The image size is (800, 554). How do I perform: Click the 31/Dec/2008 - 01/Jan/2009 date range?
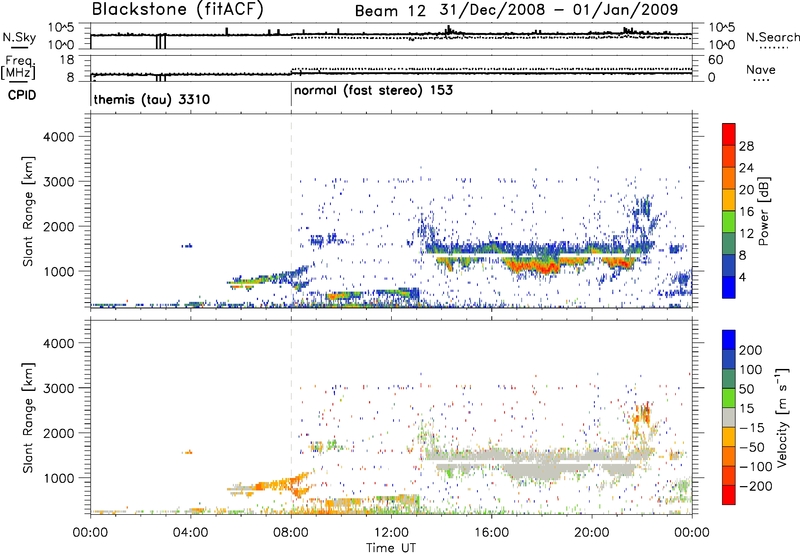click(x=559, y=10)
